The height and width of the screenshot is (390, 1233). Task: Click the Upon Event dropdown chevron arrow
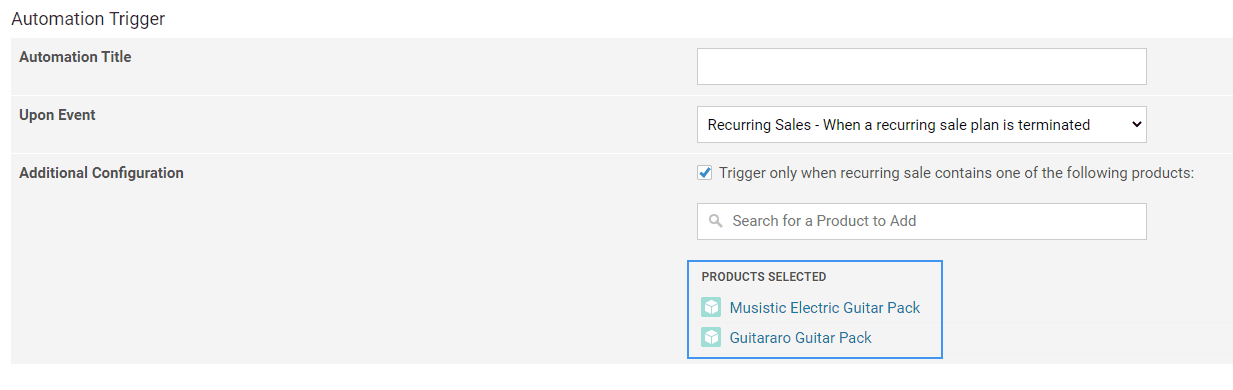(1135, 125)
